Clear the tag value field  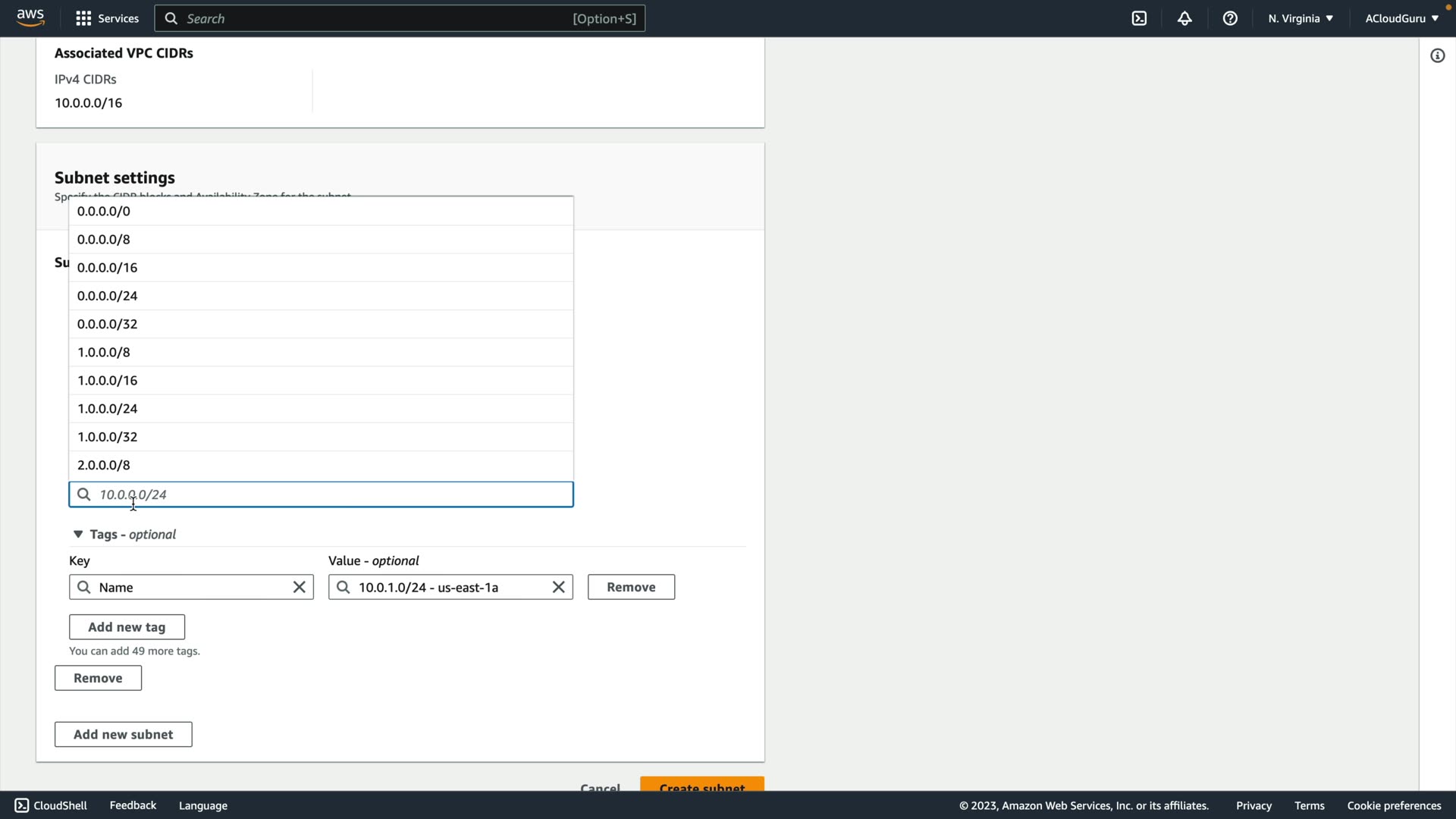pyautogui.click(x=559, y=587)
